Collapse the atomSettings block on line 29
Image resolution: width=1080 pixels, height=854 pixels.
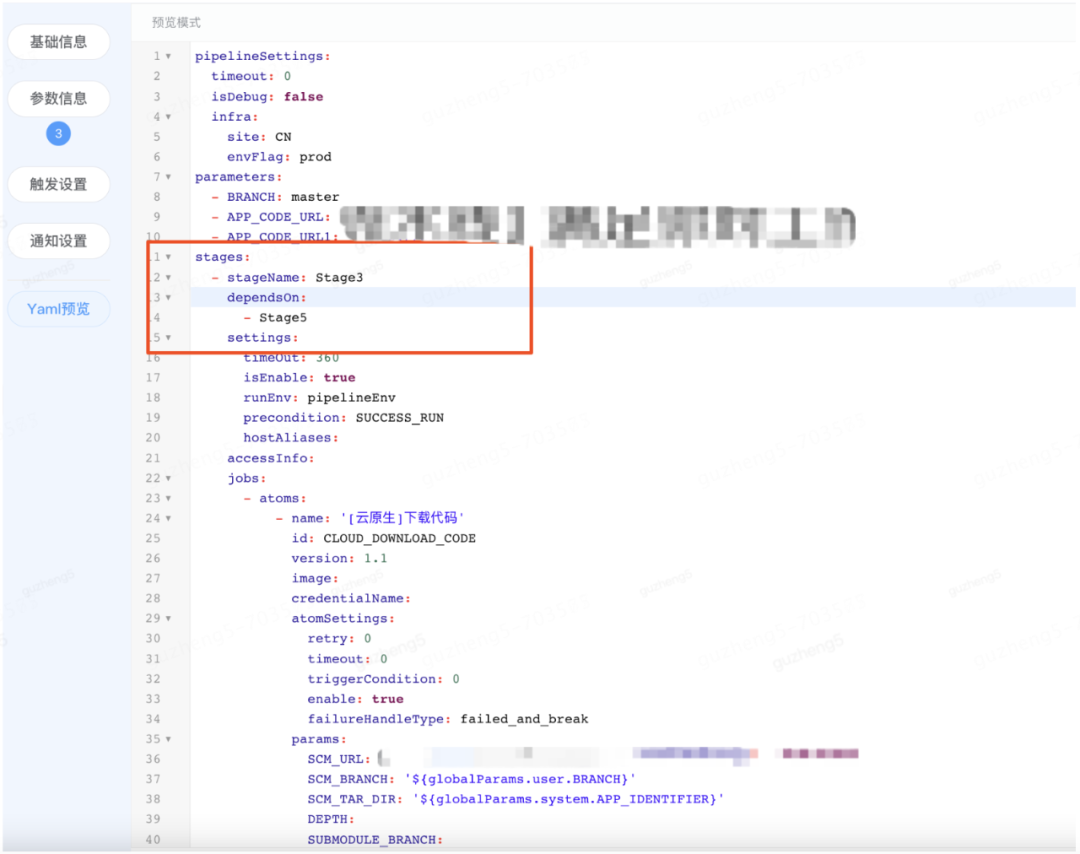coord(168,618)
